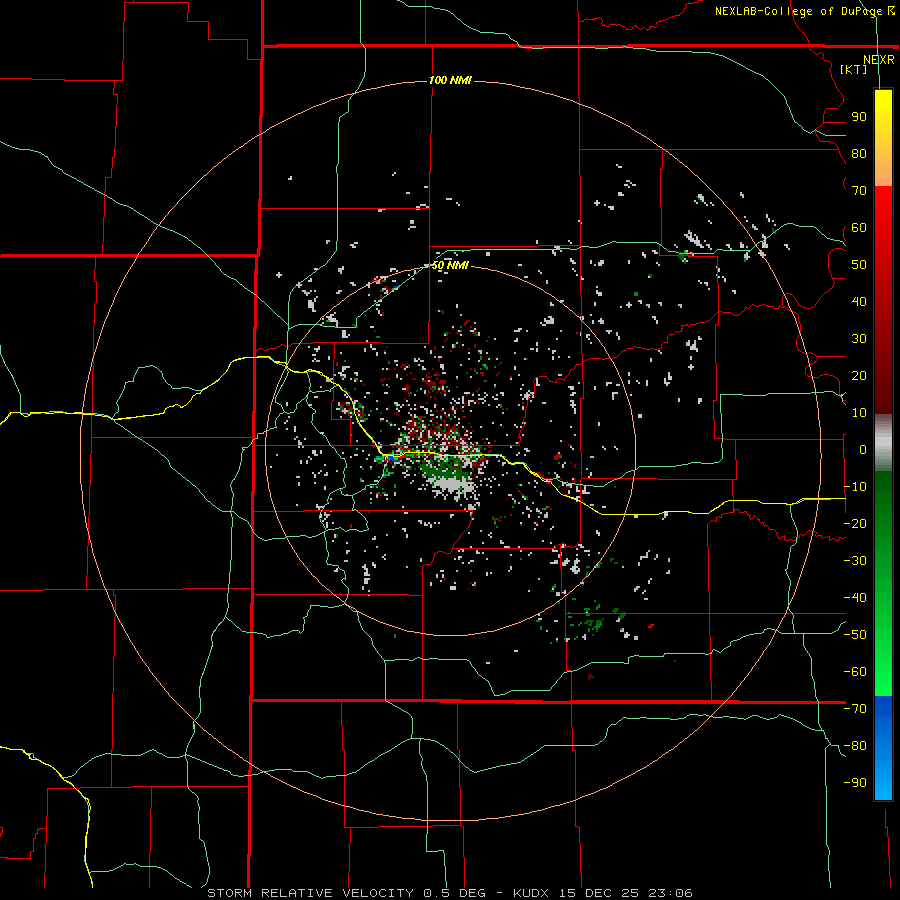Screen dimensions: 900x900
Task: Click the "10" value on velocity scale
Action: pyautogui.click(x=859, y=413)
